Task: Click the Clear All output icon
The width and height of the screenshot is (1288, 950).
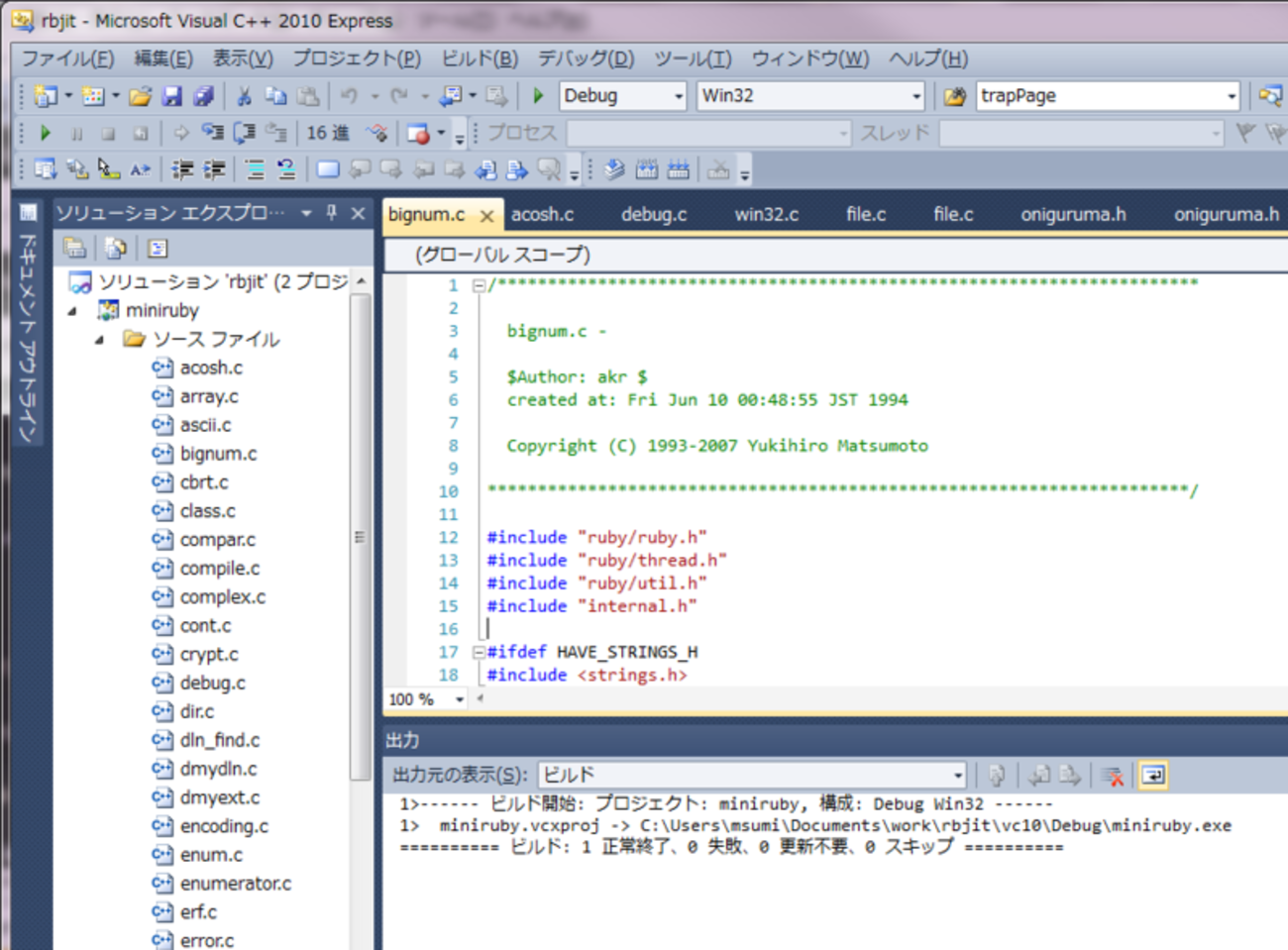Action: coord(1112,776)
